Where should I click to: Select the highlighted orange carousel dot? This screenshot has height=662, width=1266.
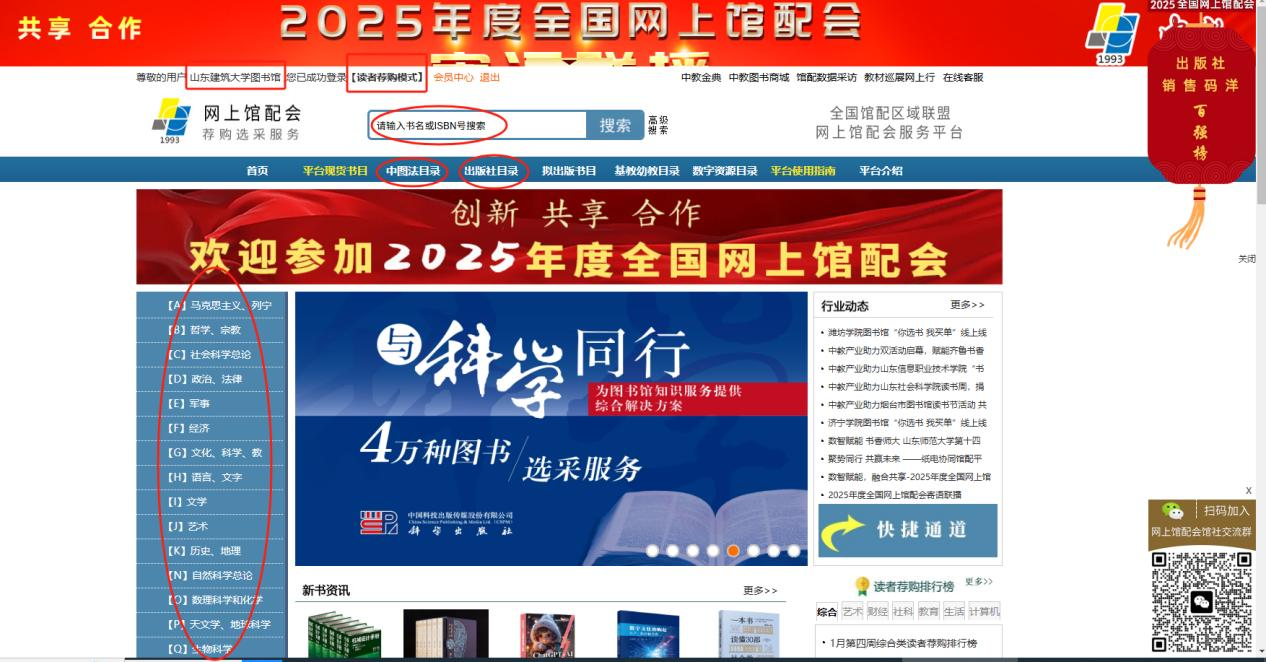click(733, 550)
